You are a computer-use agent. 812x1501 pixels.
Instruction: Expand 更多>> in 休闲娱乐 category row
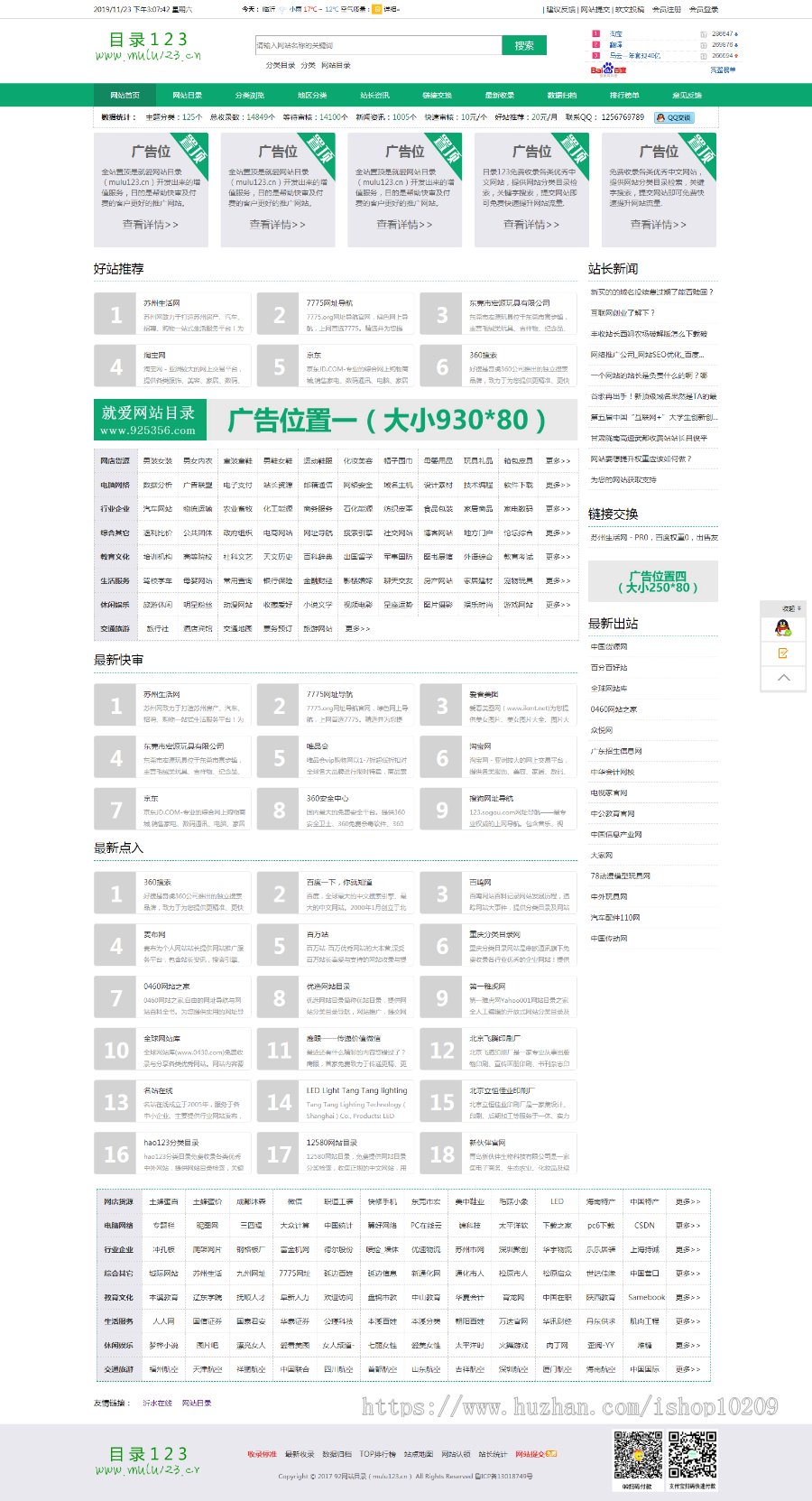pos(558,605)
